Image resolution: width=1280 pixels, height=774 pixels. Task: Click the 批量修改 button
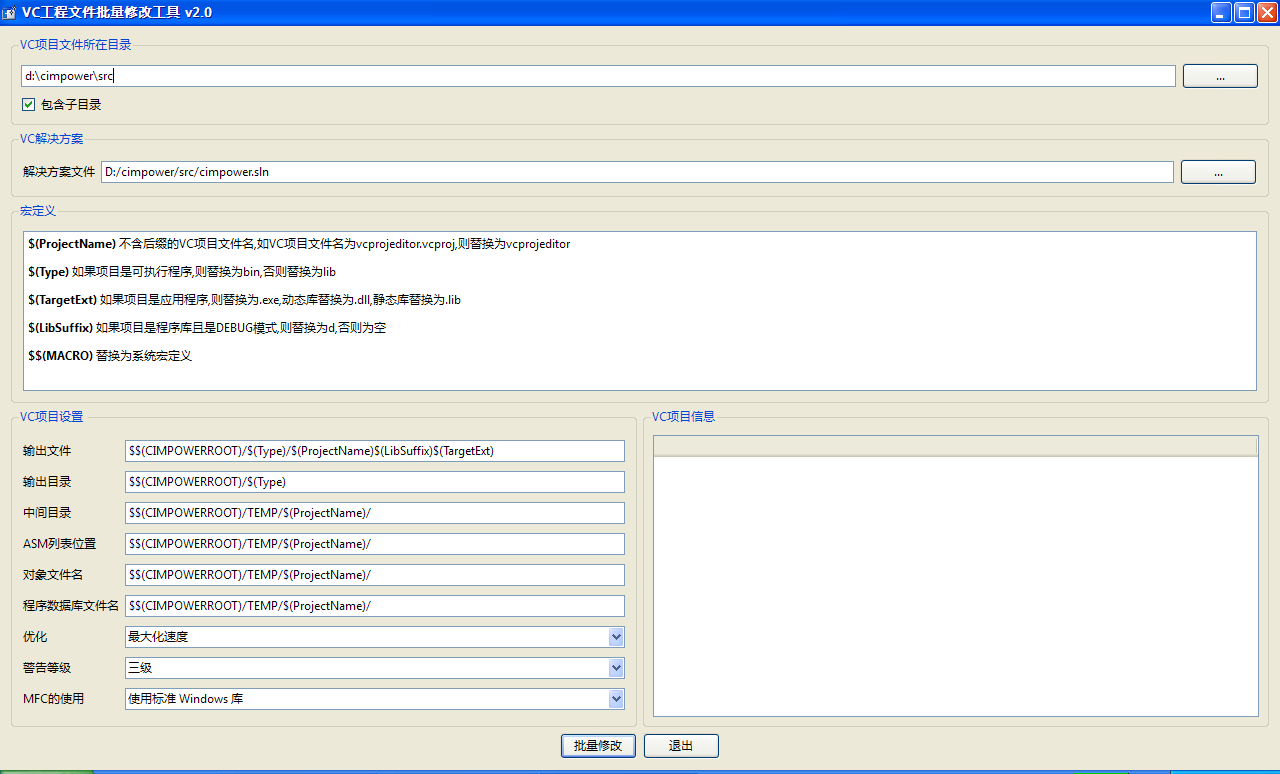pos(598,746)
